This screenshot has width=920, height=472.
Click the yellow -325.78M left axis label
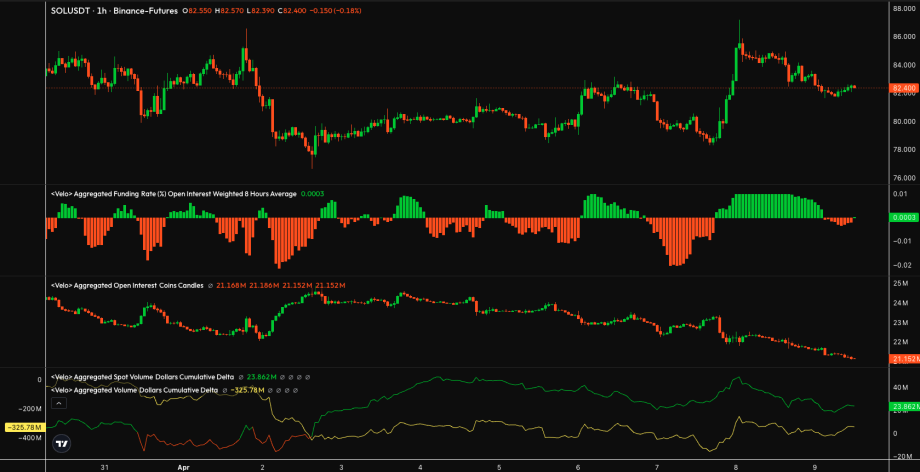22,427
